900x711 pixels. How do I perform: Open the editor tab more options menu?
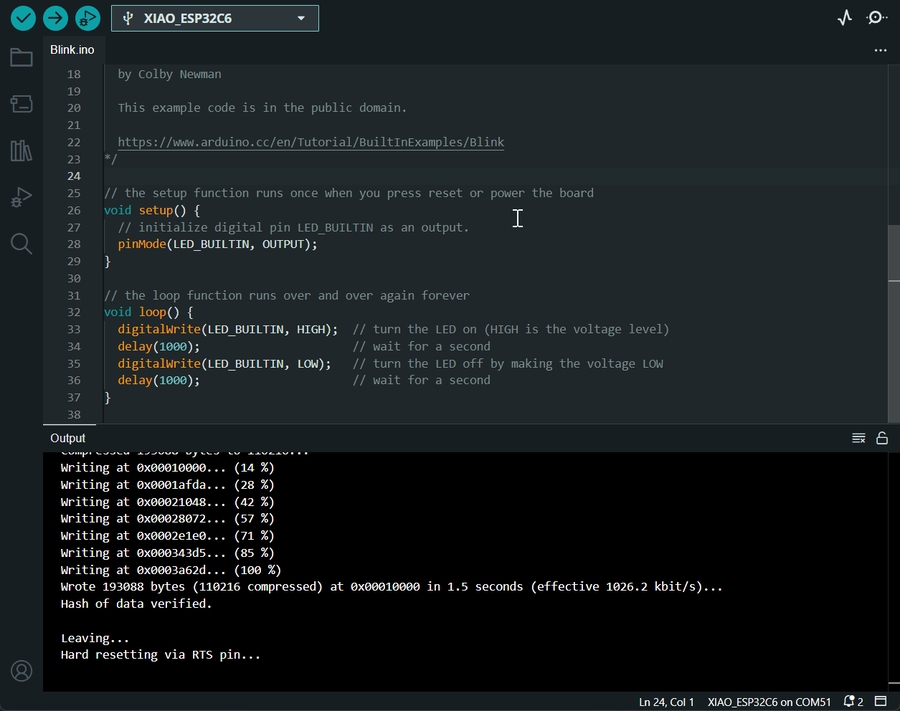(x=880, y=50)
